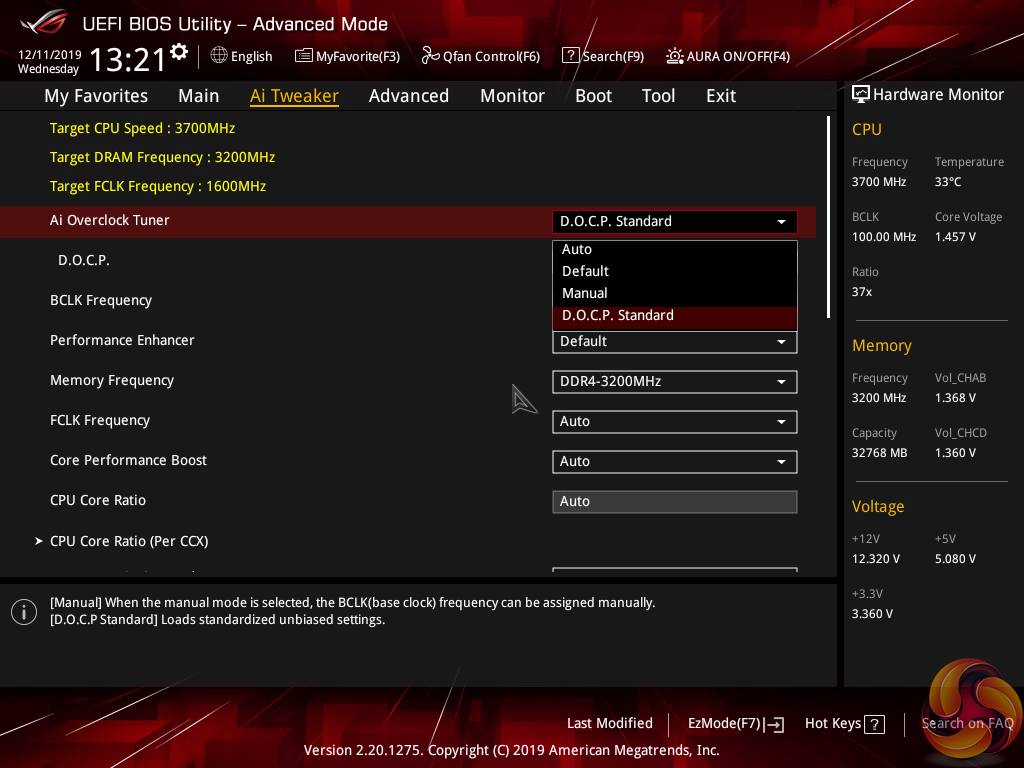This screenshot has width=1024, height=768.
Task: Select the Ai Tweaker tab
Action: [295, 96]
